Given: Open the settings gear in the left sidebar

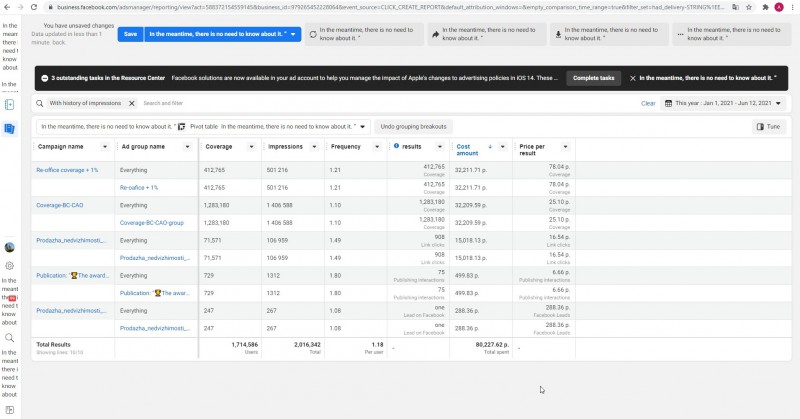Looking at the screenshot, I should (x=9, y=266).
